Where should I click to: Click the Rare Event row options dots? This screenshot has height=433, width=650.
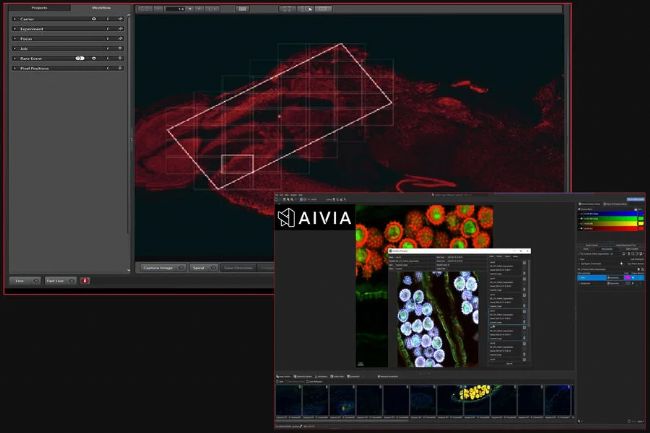coord(107,58)
